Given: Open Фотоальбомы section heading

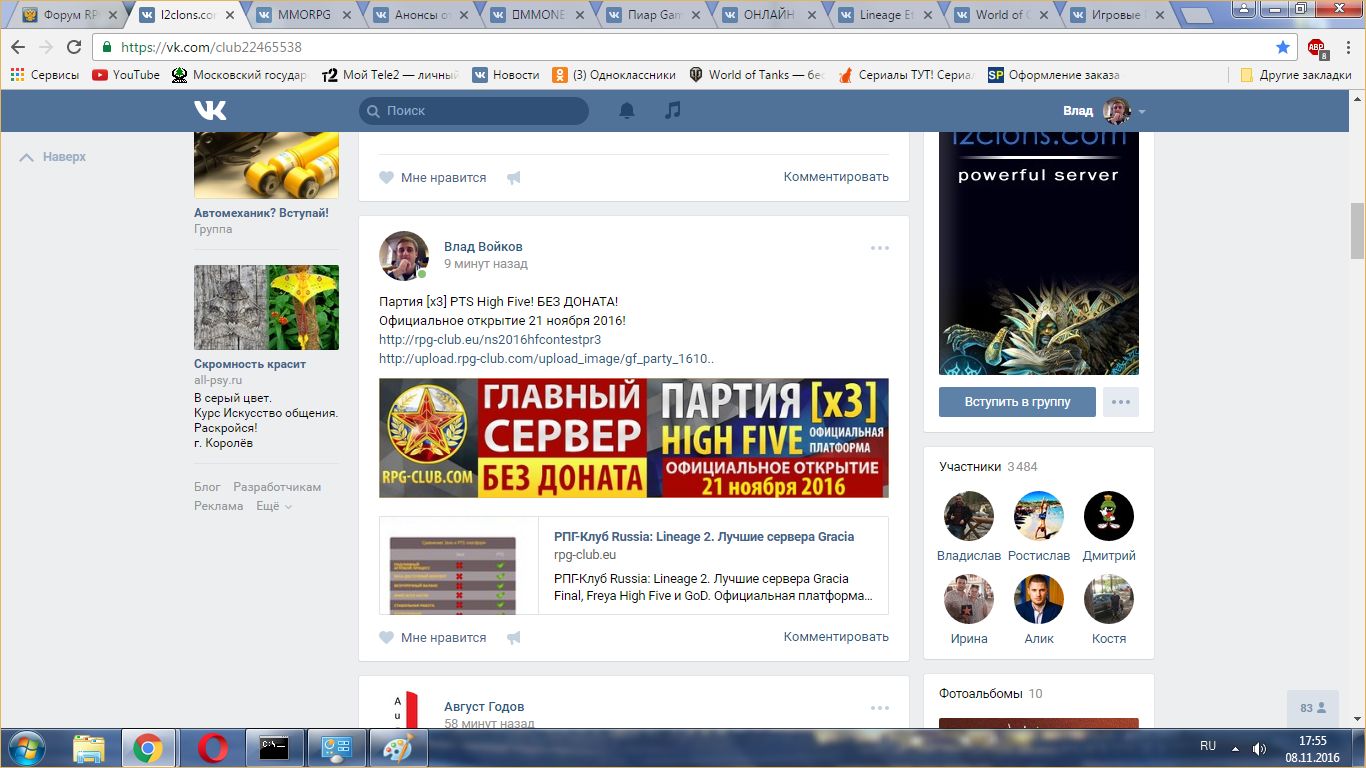Looking at the screenshot, I should pos(981,693).
